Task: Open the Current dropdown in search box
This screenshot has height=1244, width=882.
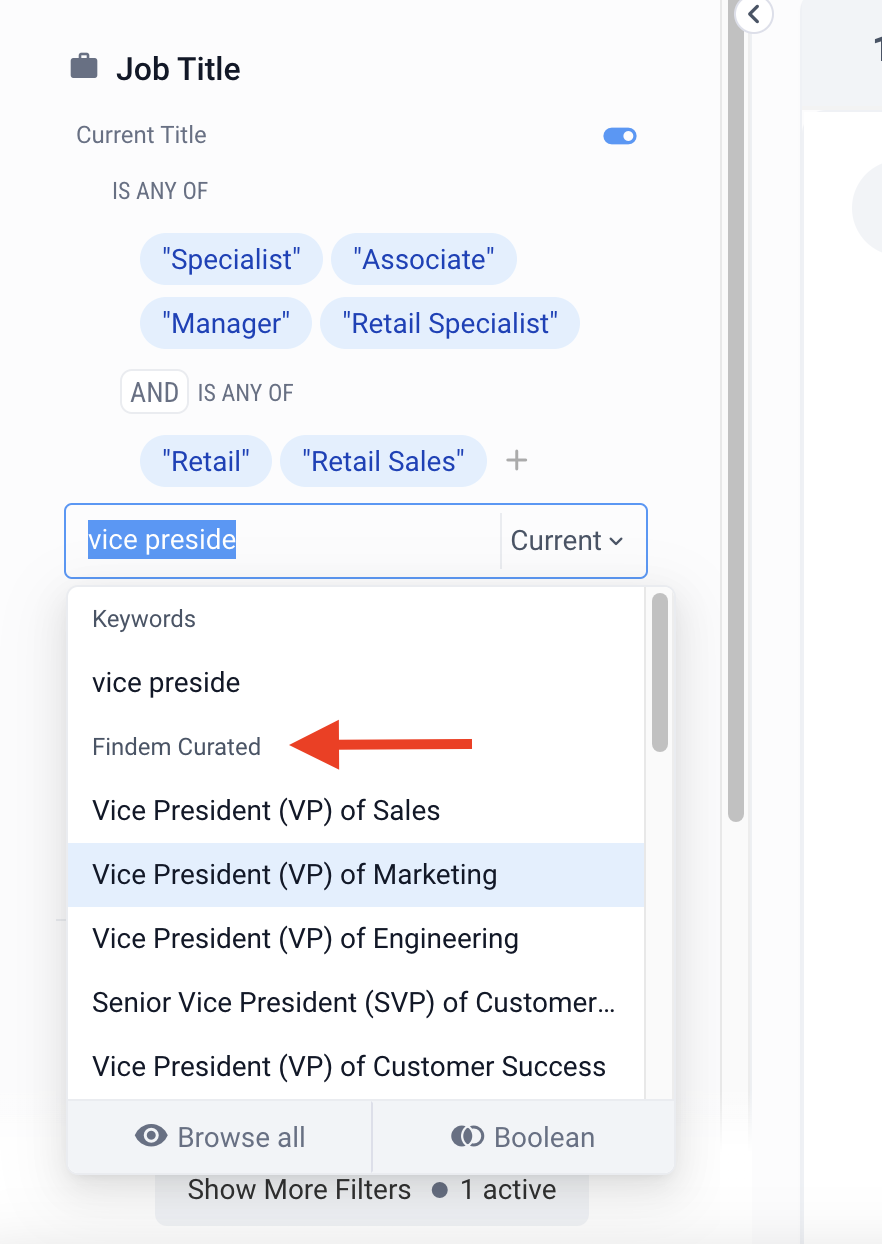Action: click(567, 541)
